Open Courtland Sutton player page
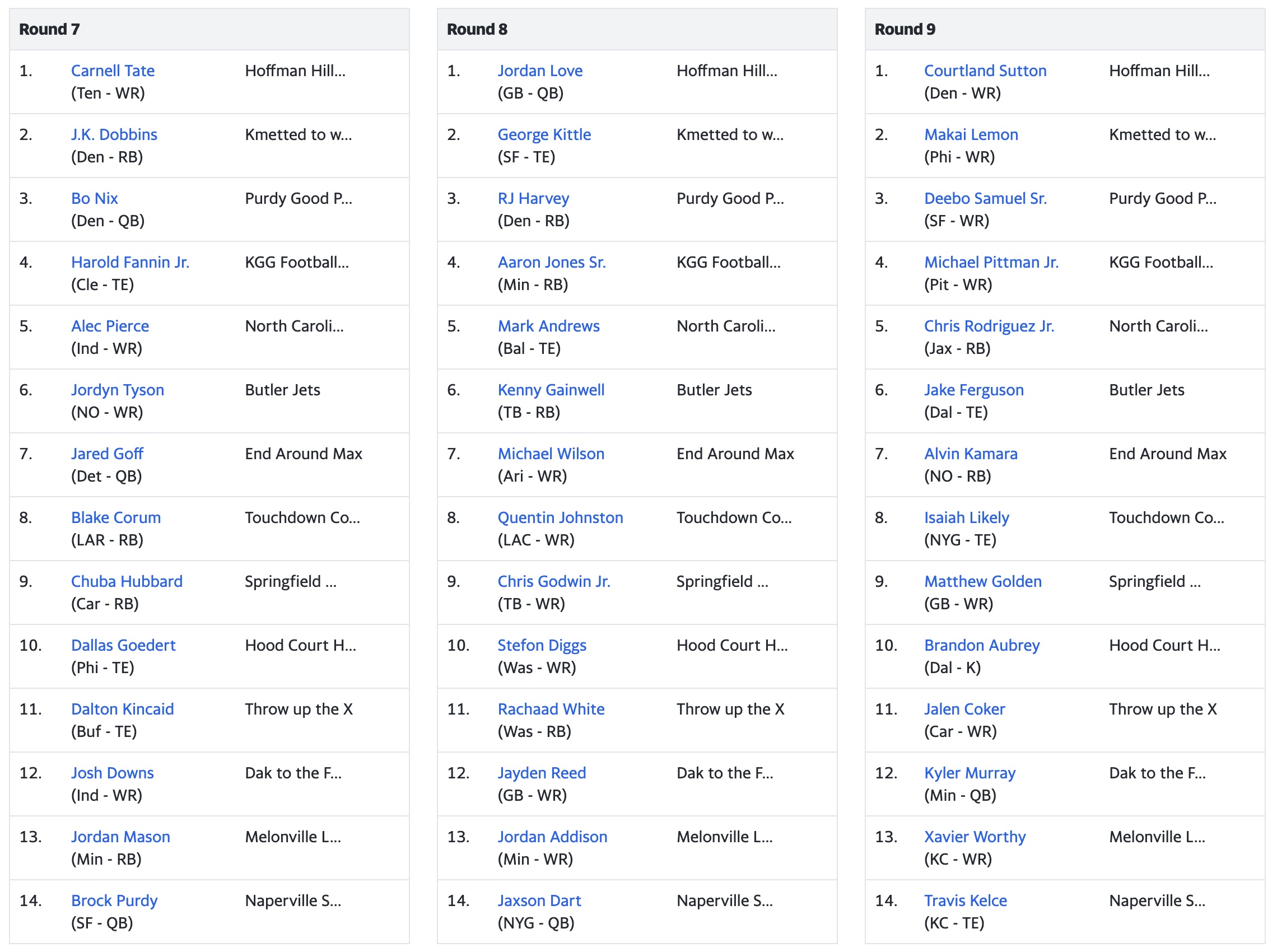 click(x=985, y=71)
